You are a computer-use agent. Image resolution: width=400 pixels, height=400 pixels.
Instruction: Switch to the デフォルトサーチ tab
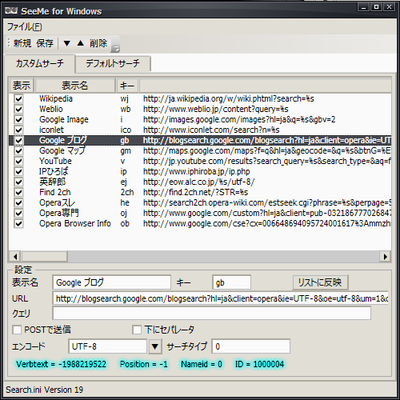pyautogui.click(x=113, y=63)
